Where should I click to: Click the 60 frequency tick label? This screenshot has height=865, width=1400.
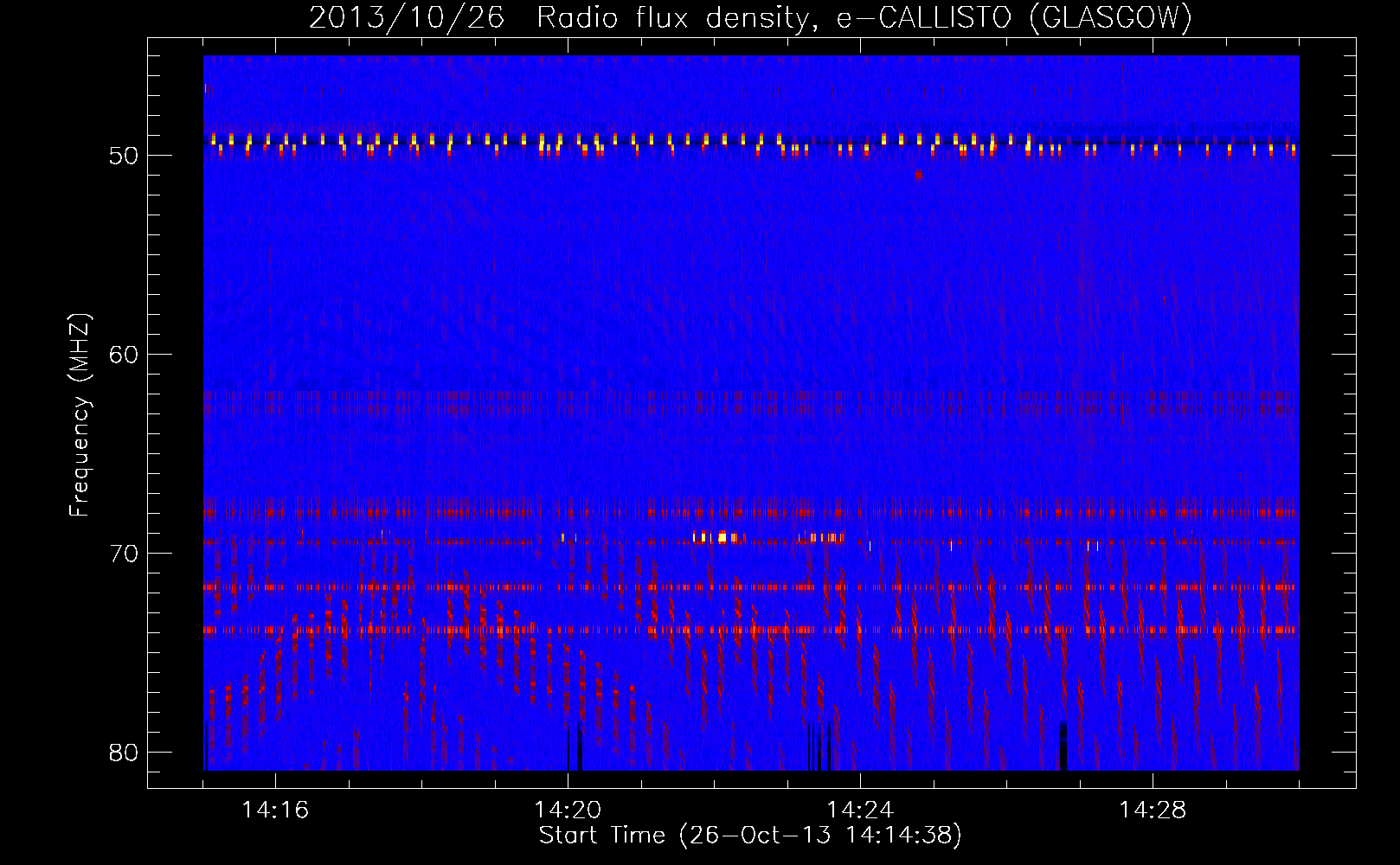124,355
